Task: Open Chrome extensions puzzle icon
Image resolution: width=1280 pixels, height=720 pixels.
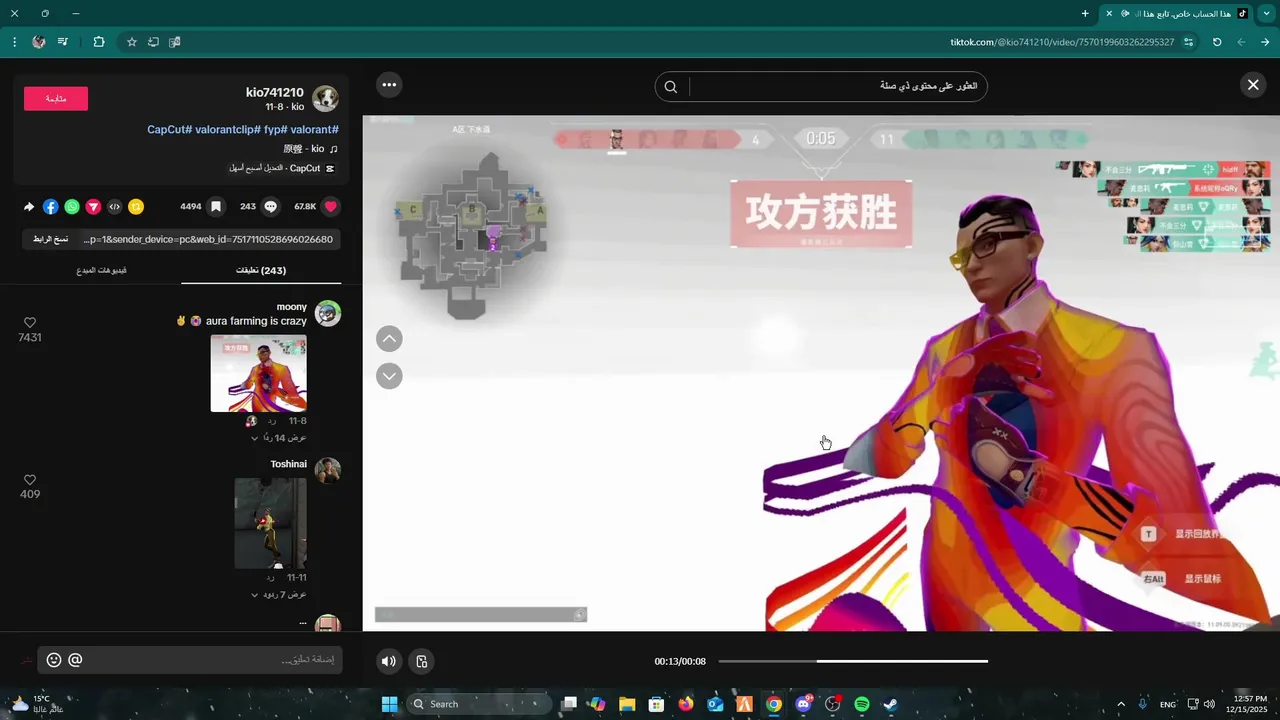Action: click(98, 42)
